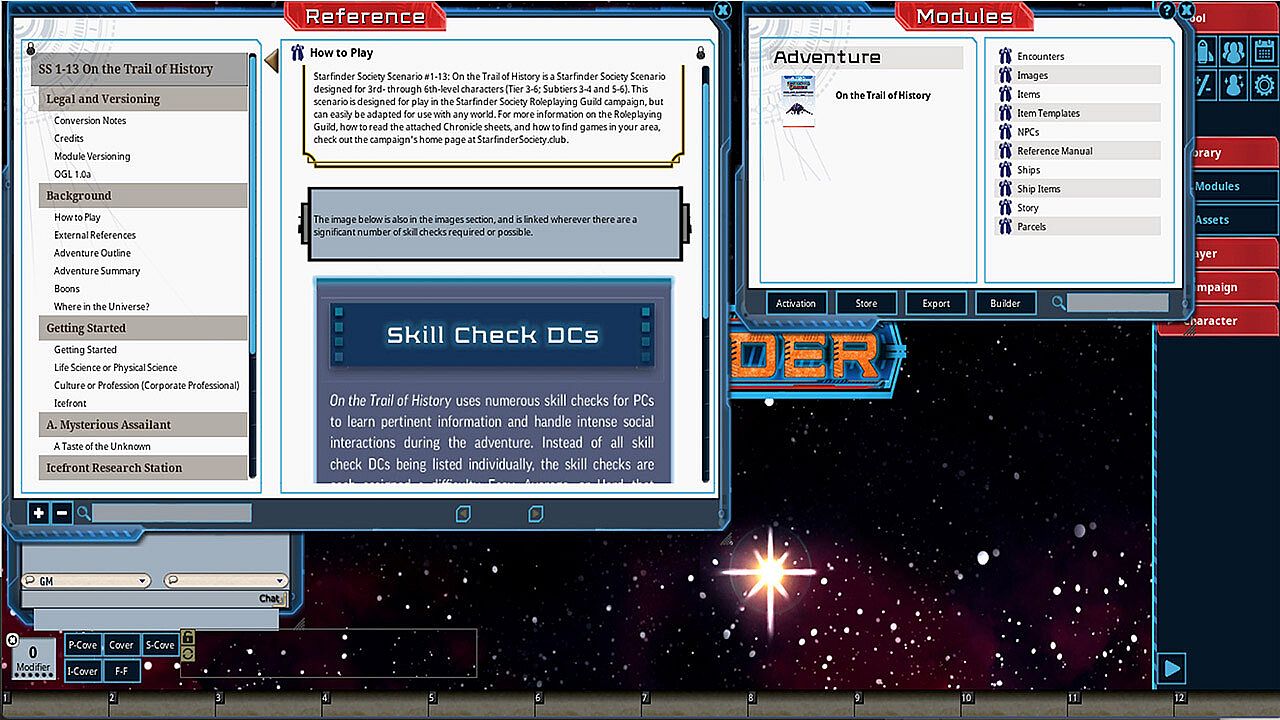
Task: Click the Modules window search field
Action: pos(1117,303)
